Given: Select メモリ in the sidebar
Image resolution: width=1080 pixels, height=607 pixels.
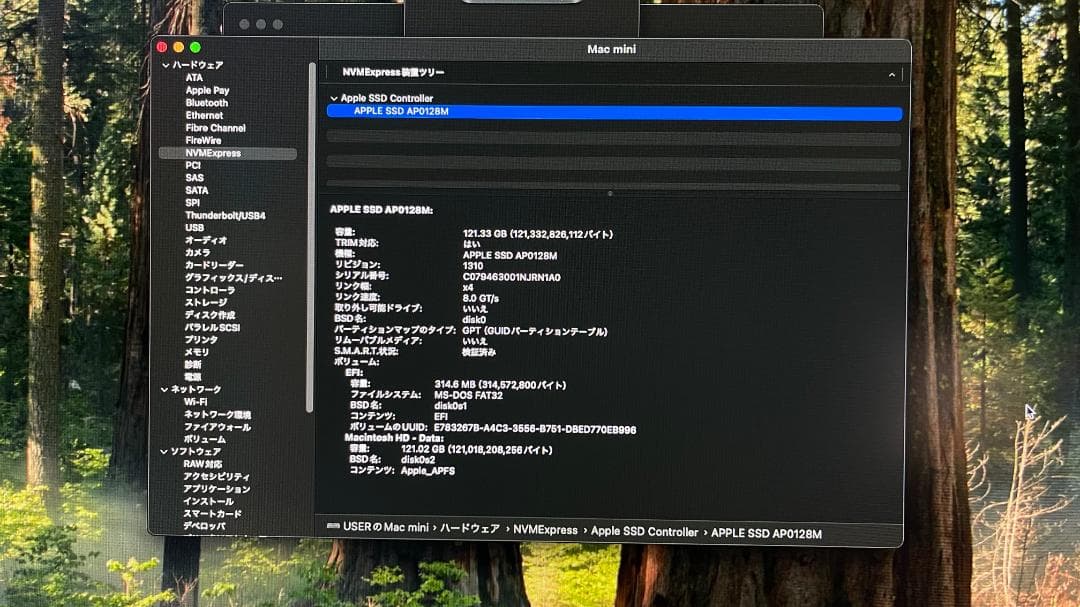Looking at the screenshot, I should [x=196, y=352].
